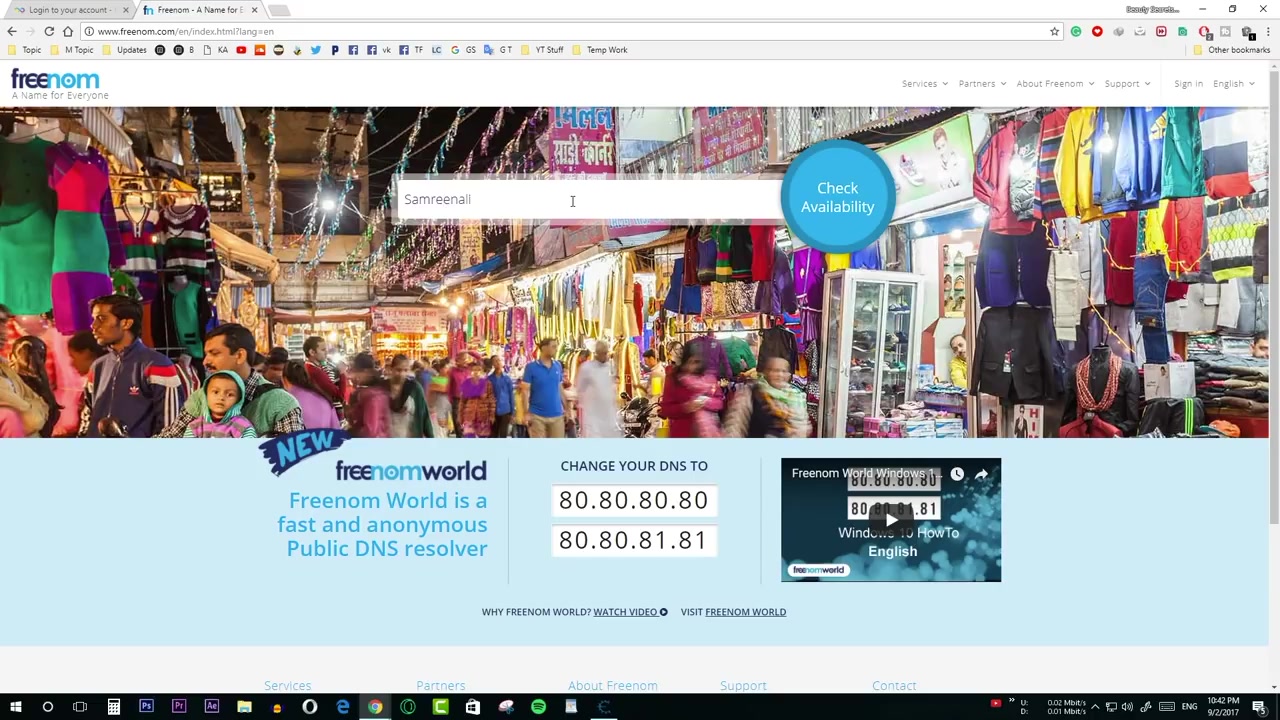Play the Freenom World video

click(890, 520)
